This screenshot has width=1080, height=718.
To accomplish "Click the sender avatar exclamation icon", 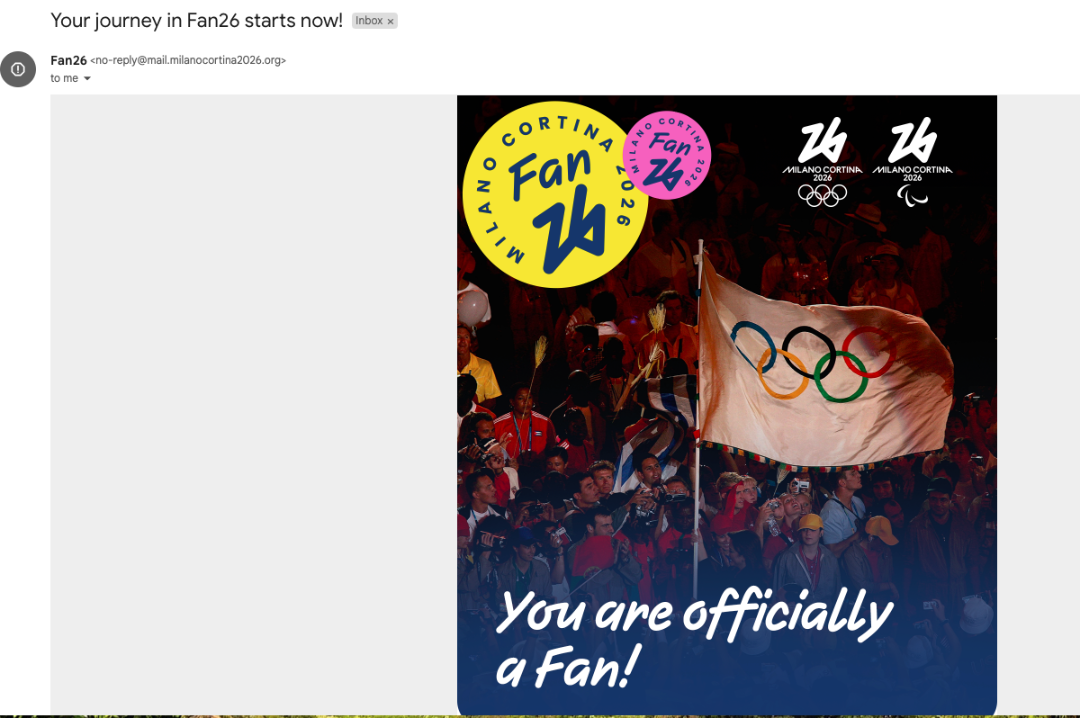I will [18, 69].
